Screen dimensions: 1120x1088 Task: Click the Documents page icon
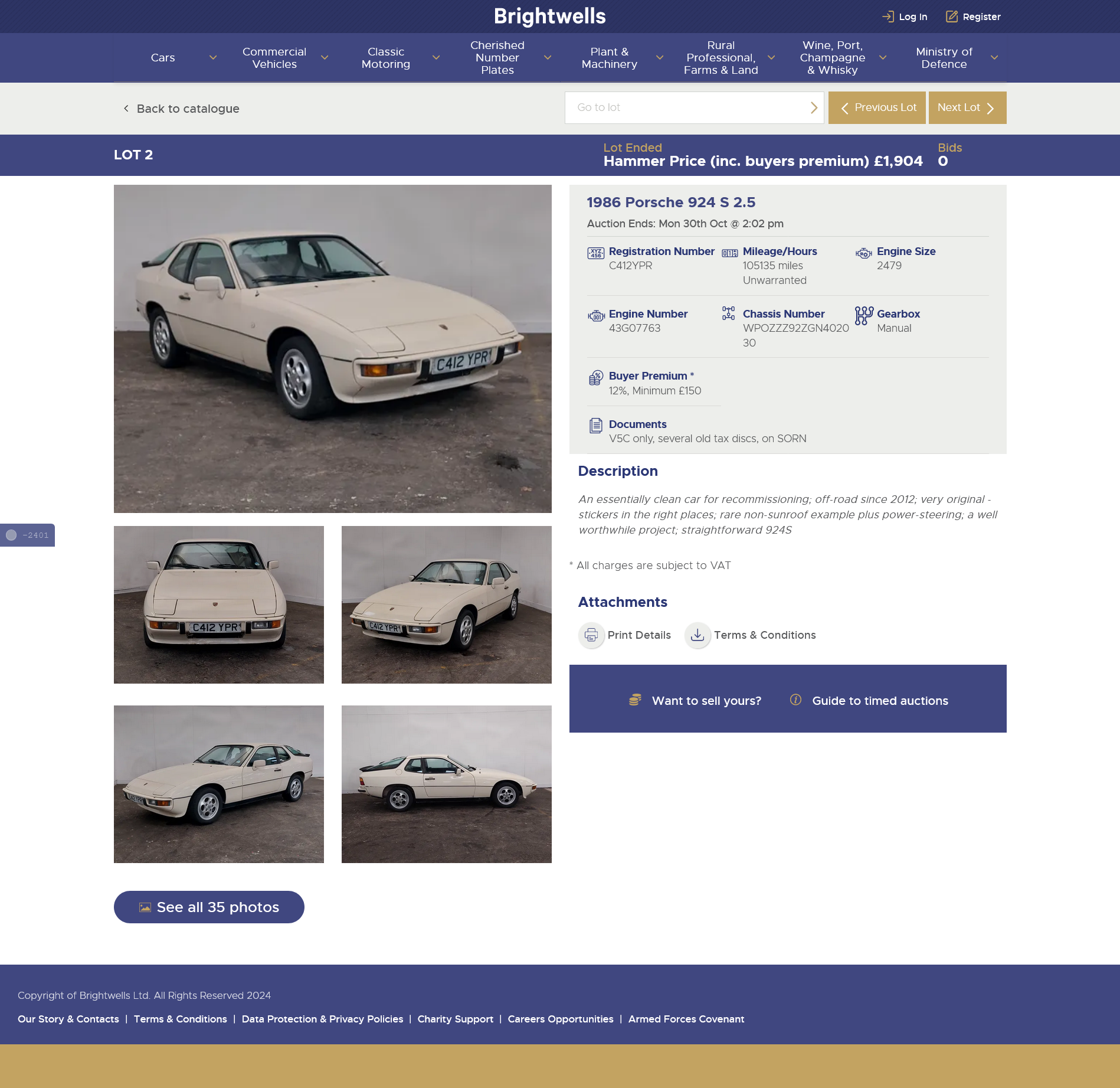(x=596, y=426)
